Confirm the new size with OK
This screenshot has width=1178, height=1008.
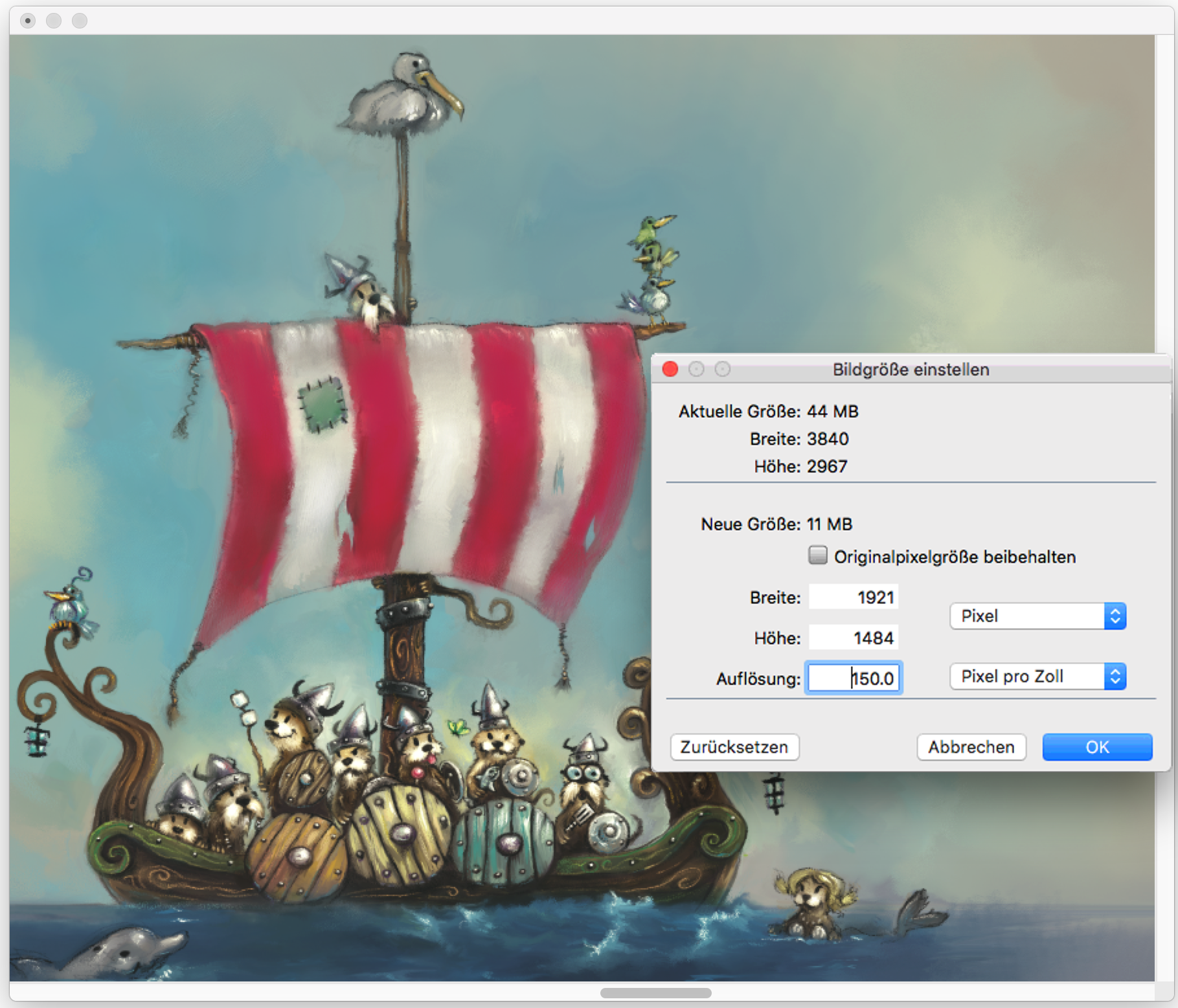pos(1097,747)
